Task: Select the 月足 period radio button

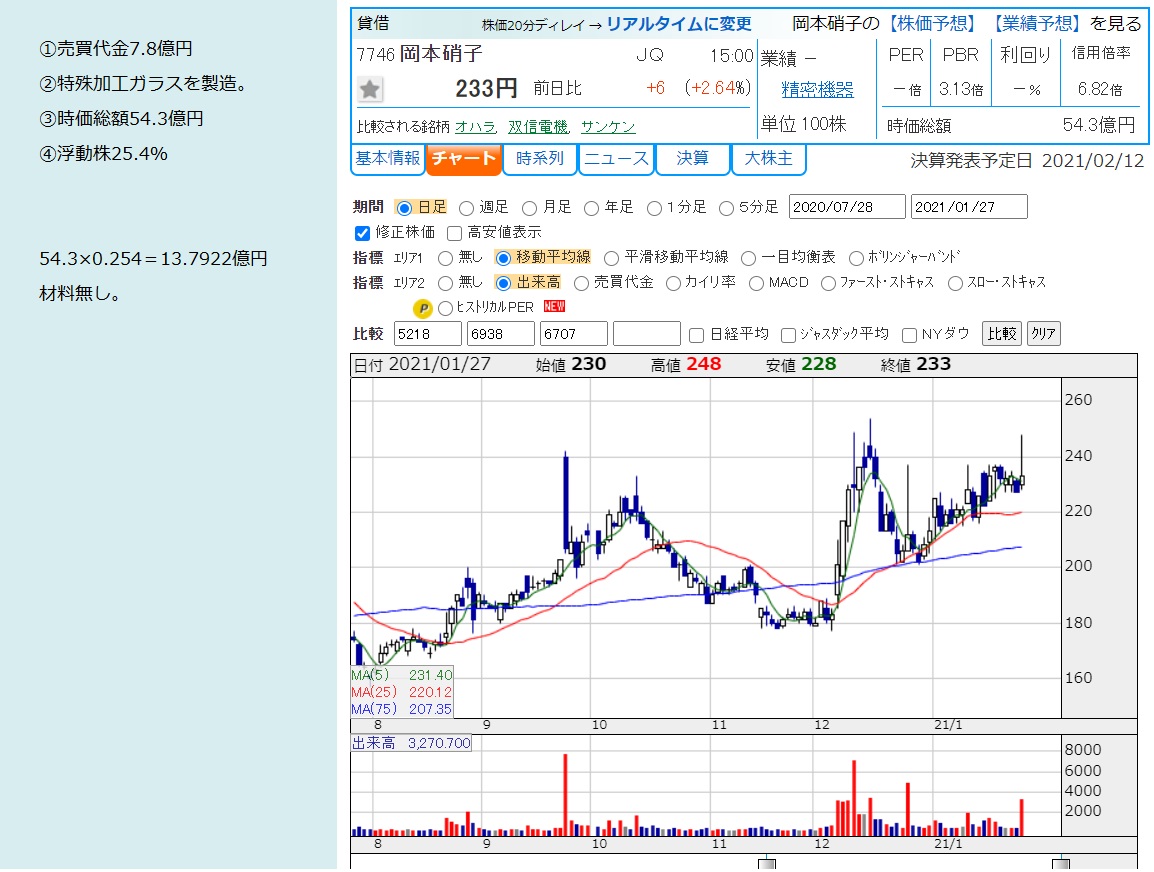Action: click(529, 208)
